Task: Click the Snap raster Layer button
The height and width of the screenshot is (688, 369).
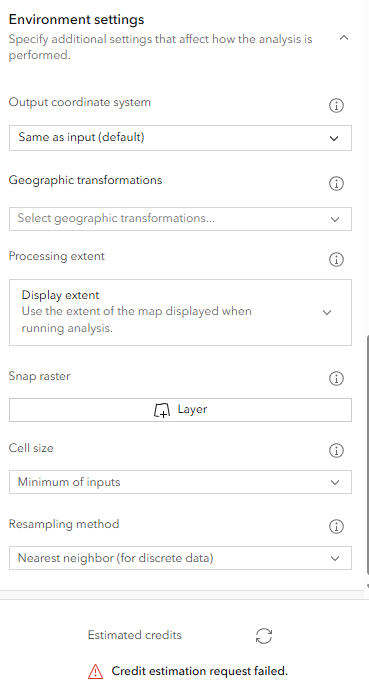Action: [x=180, y=410]
